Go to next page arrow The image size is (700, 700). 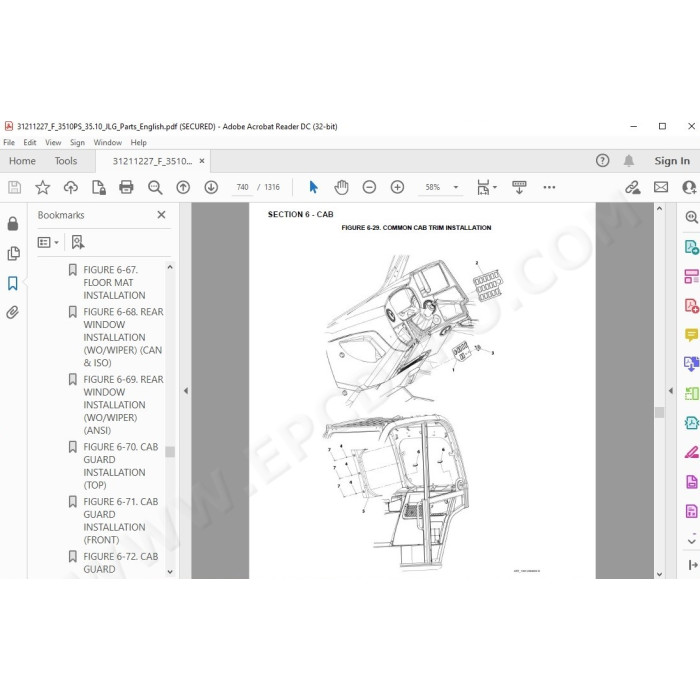(211, 187)
